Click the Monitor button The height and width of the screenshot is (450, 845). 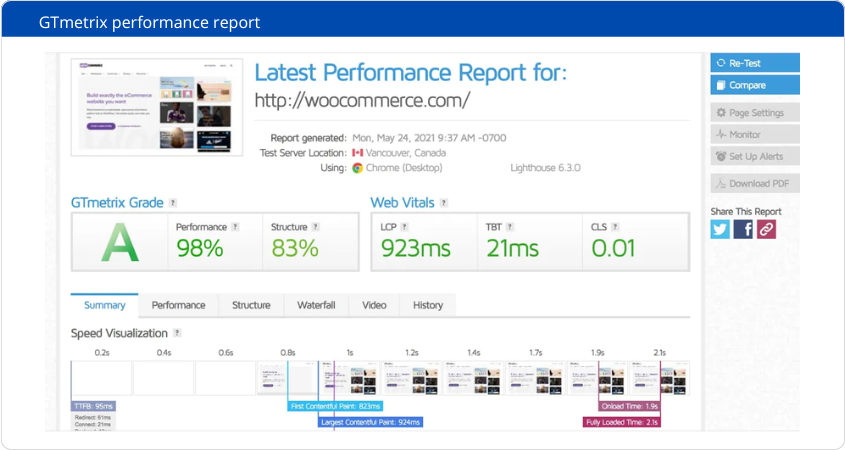[x=754, y=134]
